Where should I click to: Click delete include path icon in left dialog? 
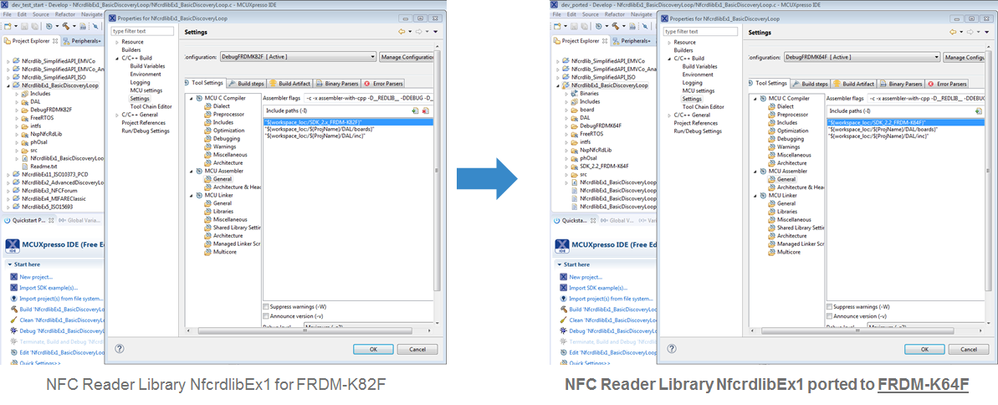[425, 110]
